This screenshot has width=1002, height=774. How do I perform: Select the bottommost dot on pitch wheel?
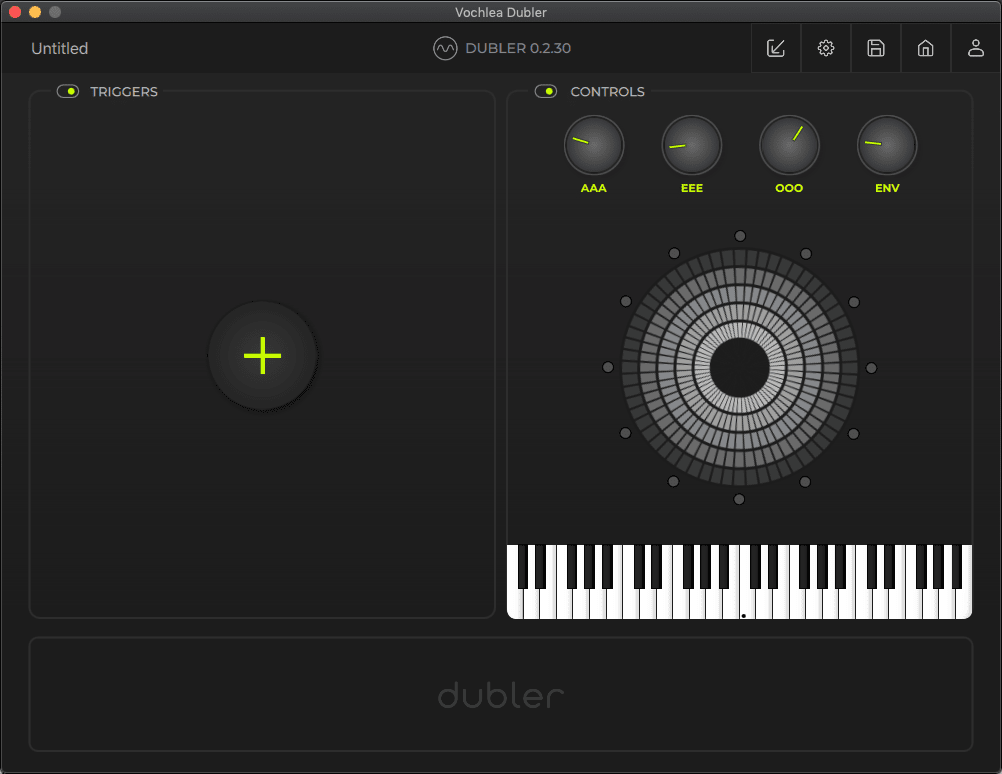739,499
